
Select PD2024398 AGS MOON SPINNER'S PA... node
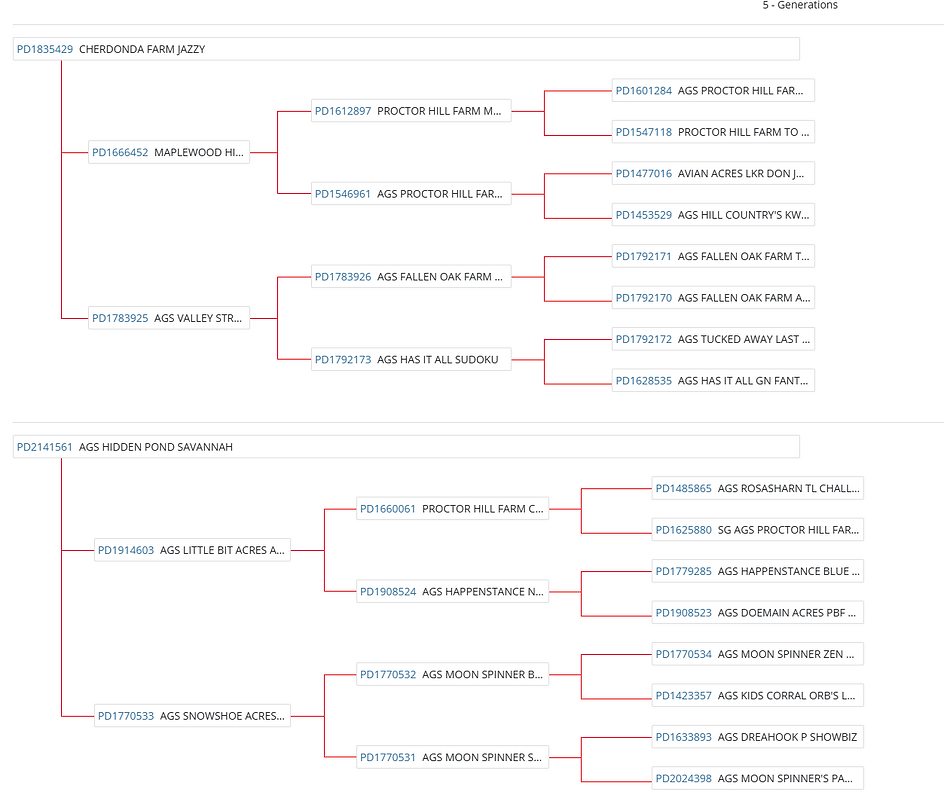[758, 778]
